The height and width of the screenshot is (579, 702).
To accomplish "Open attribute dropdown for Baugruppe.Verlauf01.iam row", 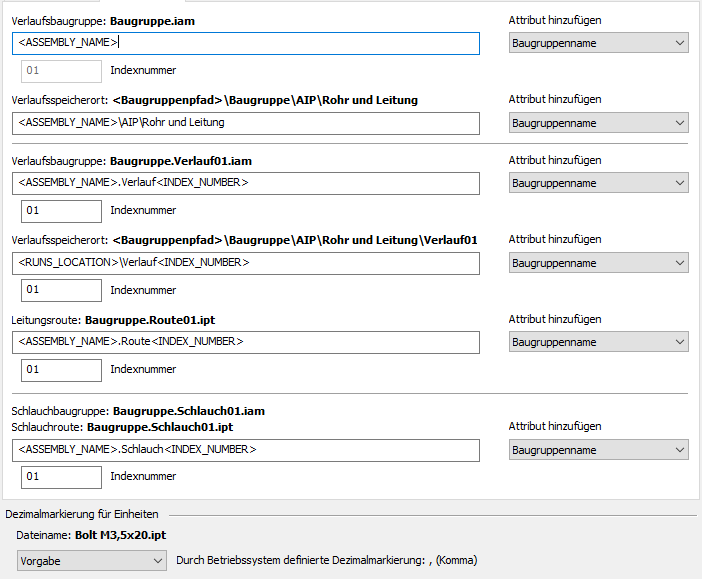I will 598,183.
